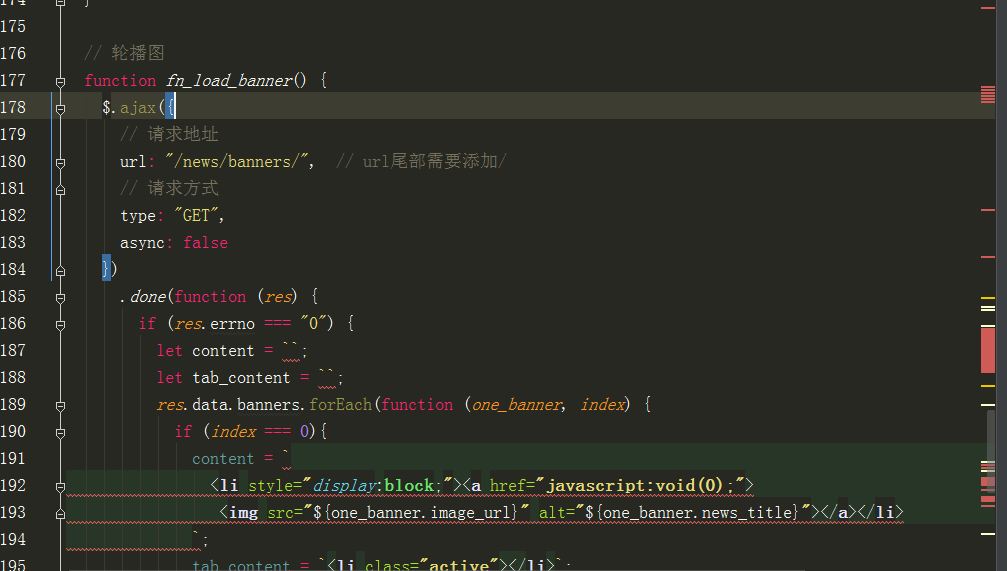1007x571 pixels.
Task: Click the highlighted closing brace on line 184
Action: [x=106, y=268]
